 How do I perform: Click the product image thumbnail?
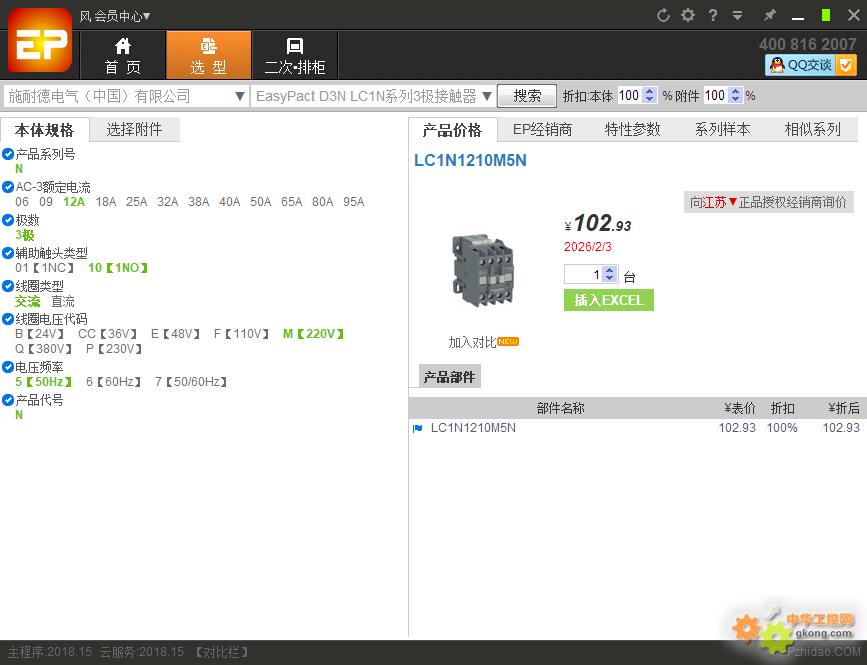tap(483, 268)
